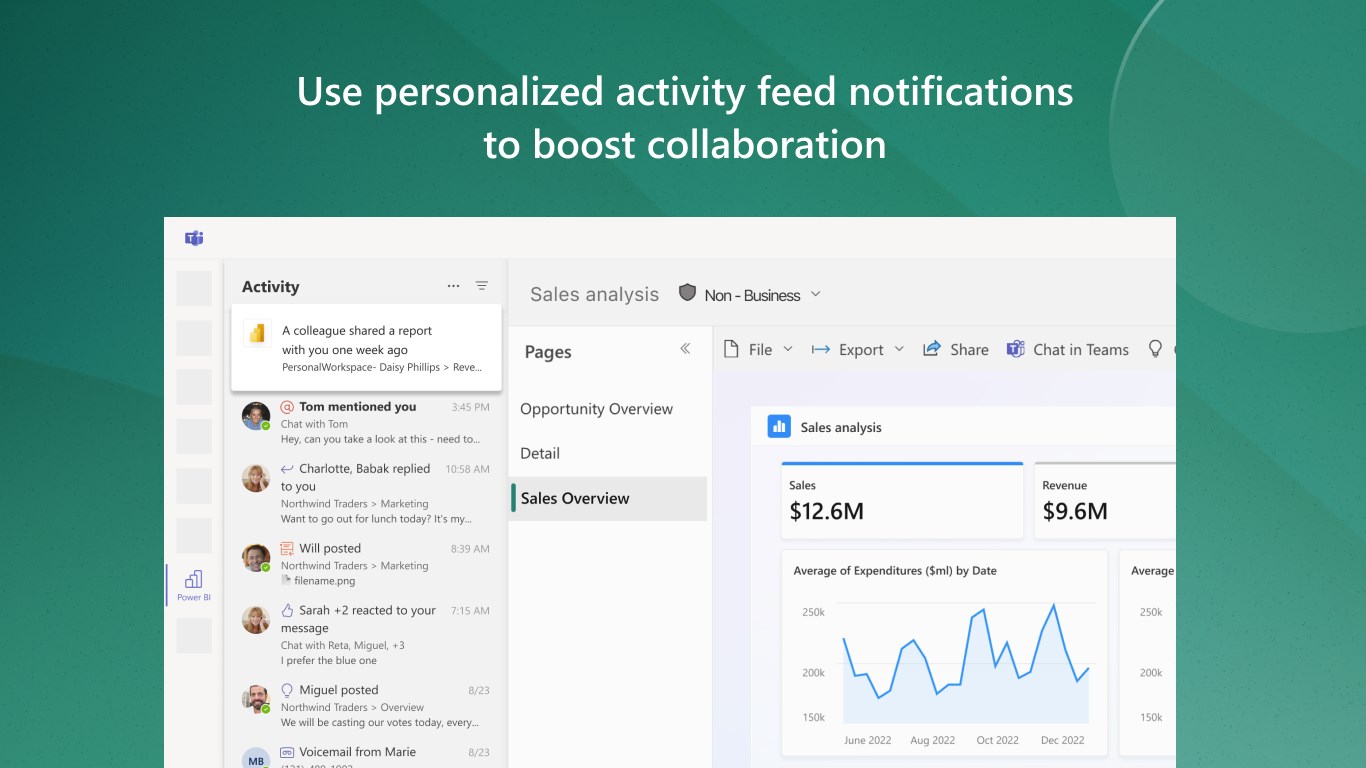1366x768 pixels.
Task: Expand the Non-Business sensitivity dropdown
Action: click(x=815, y=294)
